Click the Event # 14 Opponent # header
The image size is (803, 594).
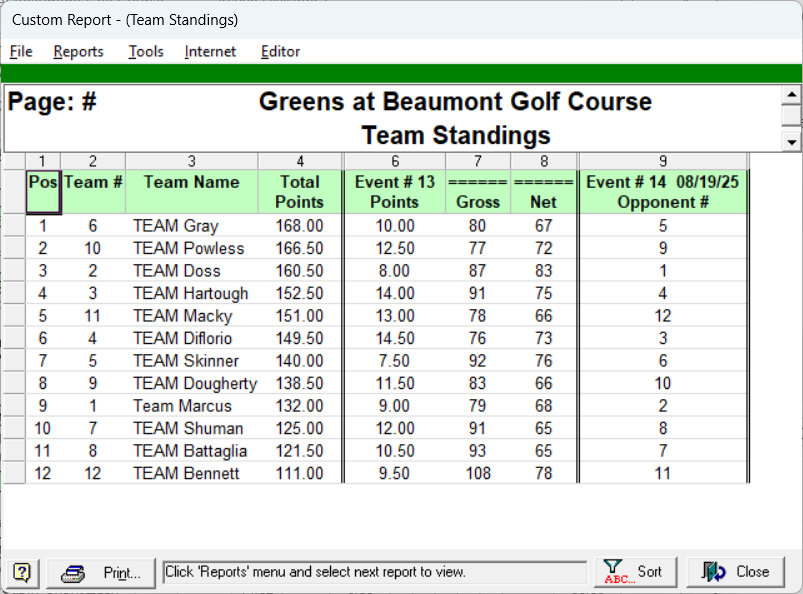[x=662, y=191]
